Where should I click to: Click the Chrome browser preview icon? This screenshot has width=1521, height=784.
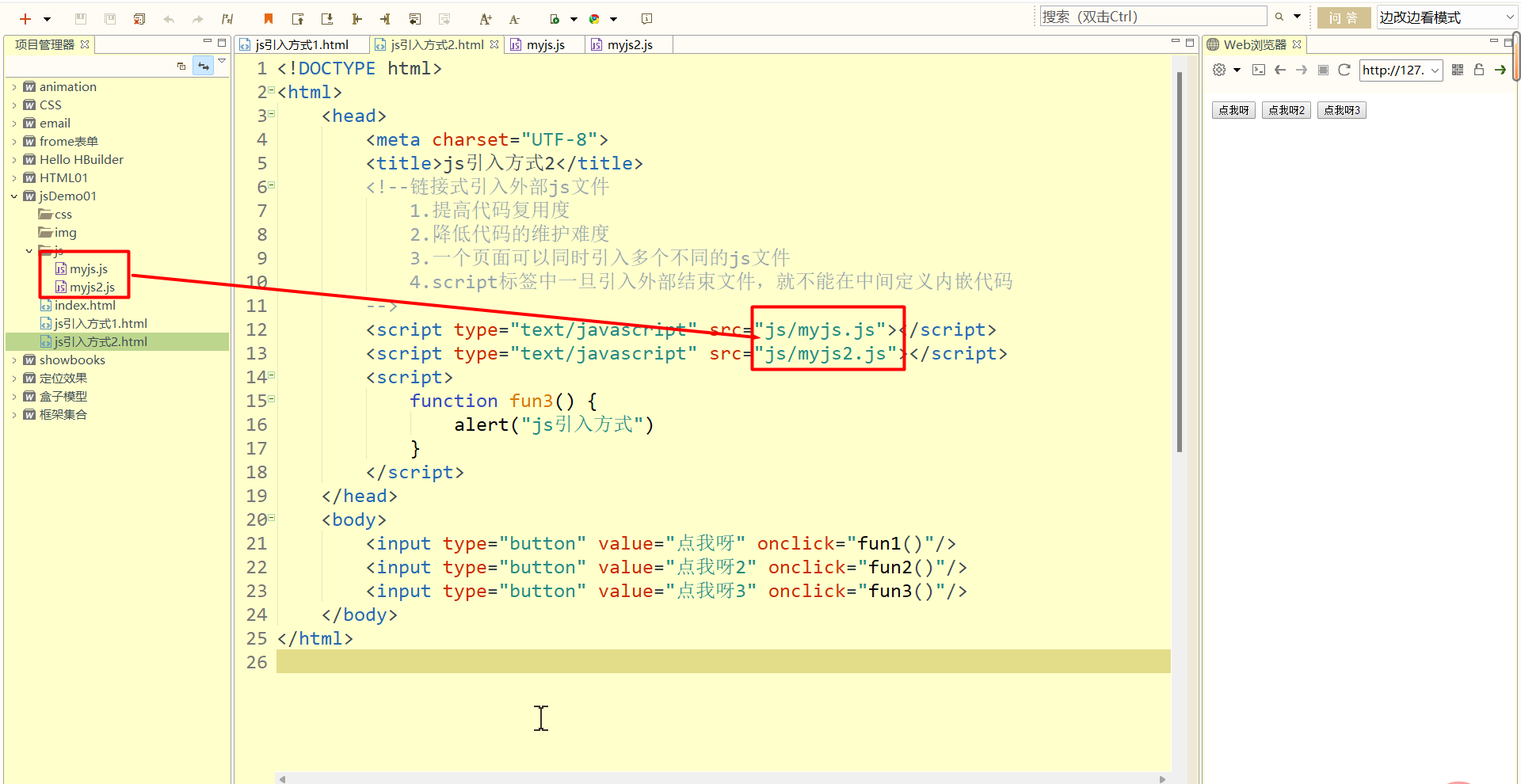click(x=594, y=19)
